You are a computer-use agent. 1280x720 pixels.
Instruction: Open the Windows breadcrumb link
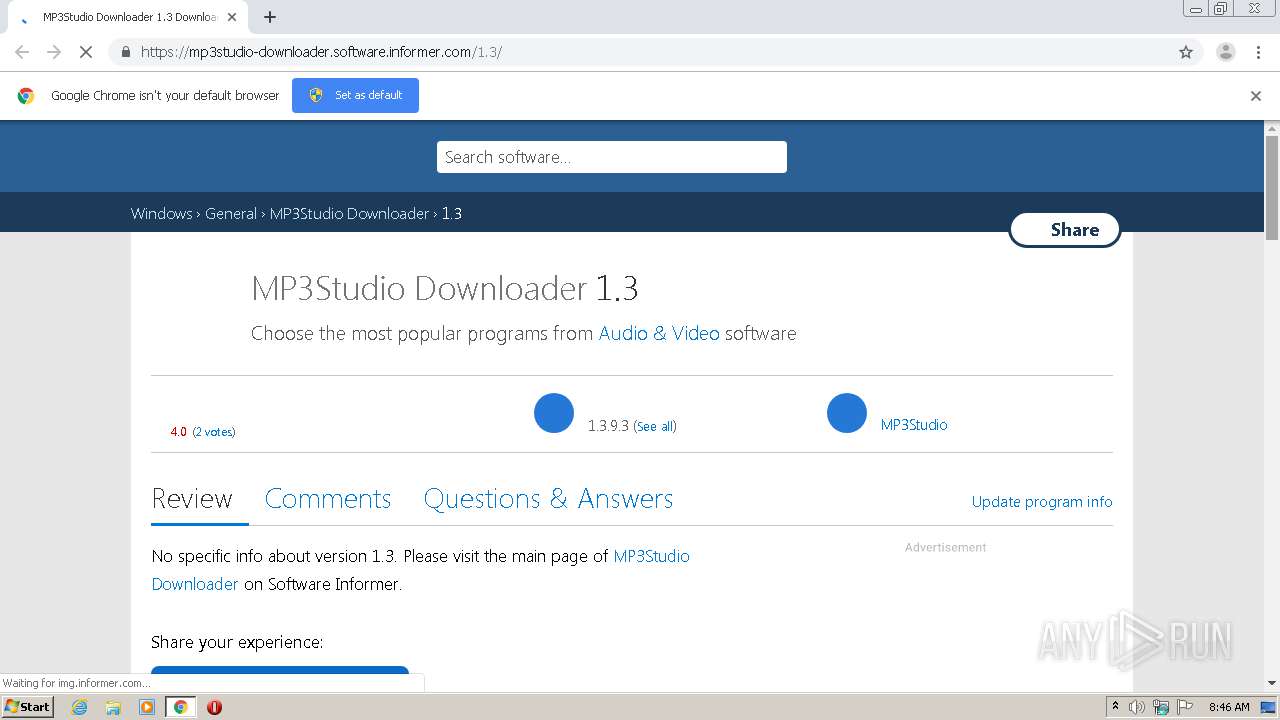(161, 213)
